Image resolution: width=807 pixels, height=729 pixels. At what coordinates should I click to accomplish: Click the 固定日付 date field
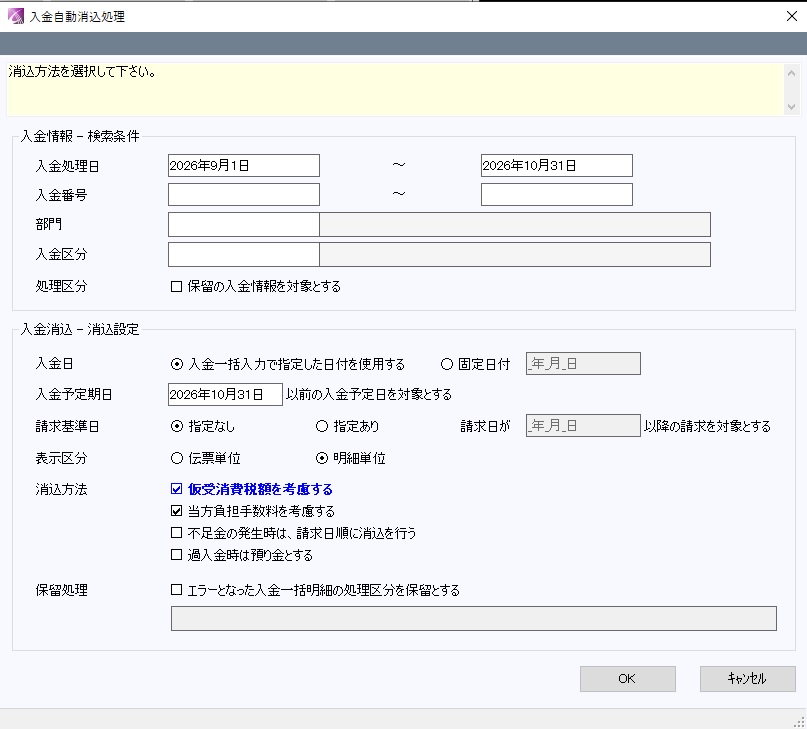point(583,363)
